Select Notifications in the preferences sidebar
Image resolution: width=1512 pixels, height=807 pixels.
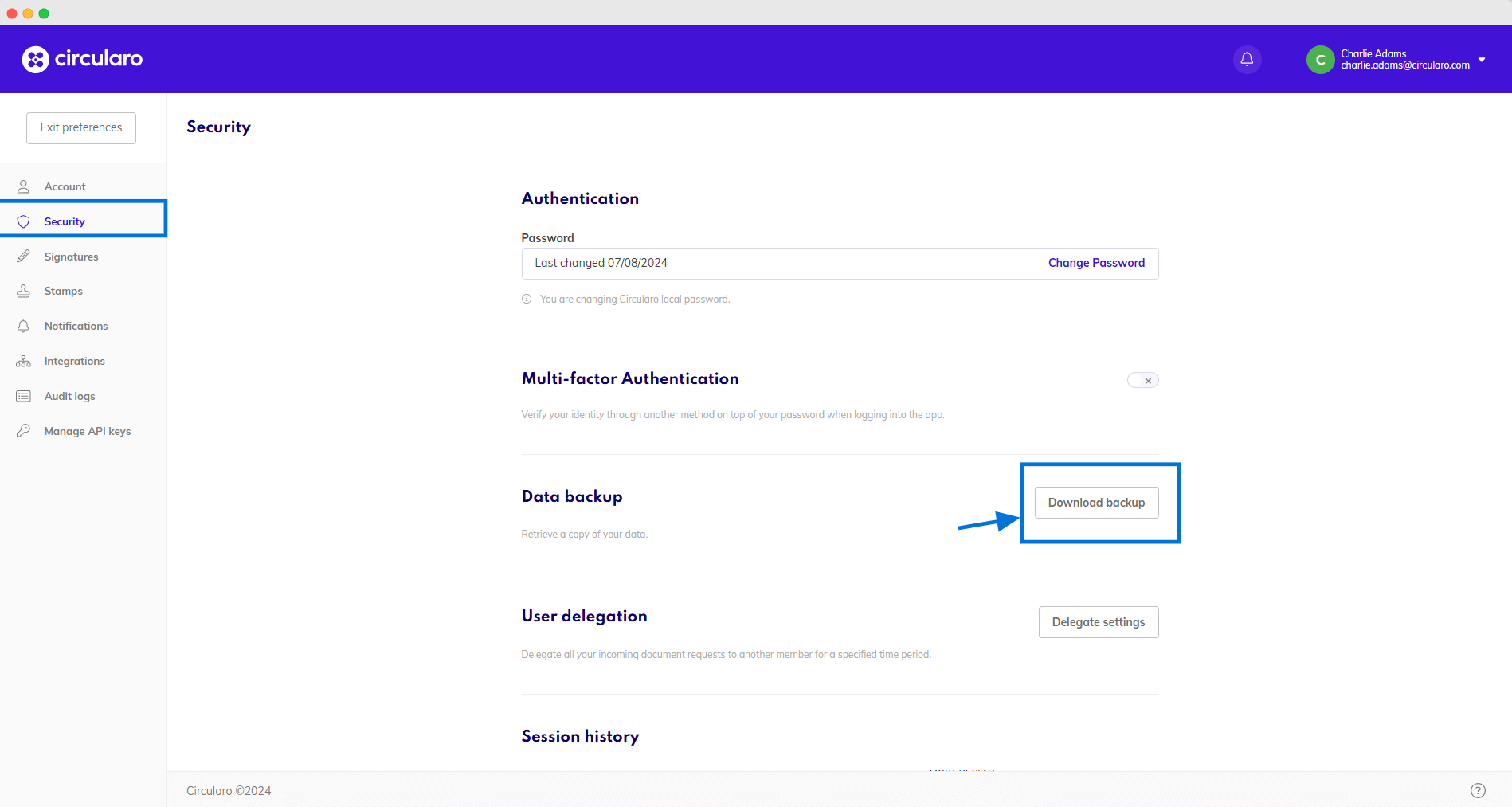click(76, 327)
